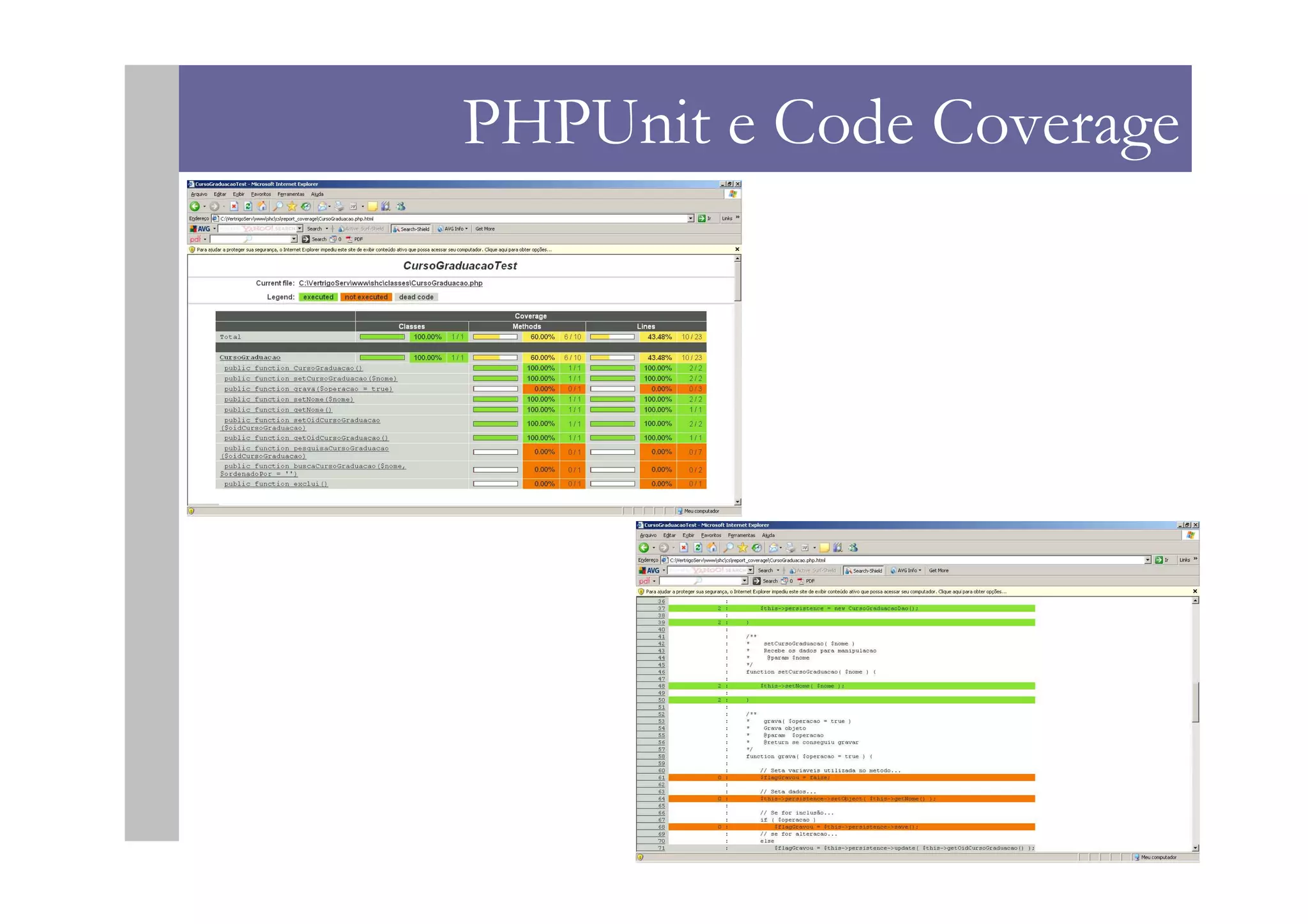
Task: Click Refresh icon in upper IE window
Action: [x=248, y=206]
